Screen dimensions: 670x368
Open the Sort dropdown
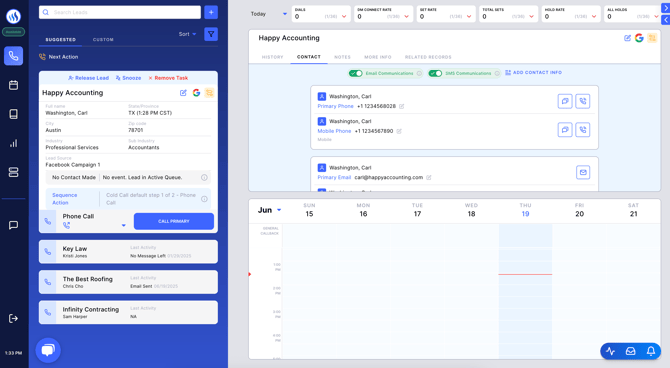click(x=188, y=34)
